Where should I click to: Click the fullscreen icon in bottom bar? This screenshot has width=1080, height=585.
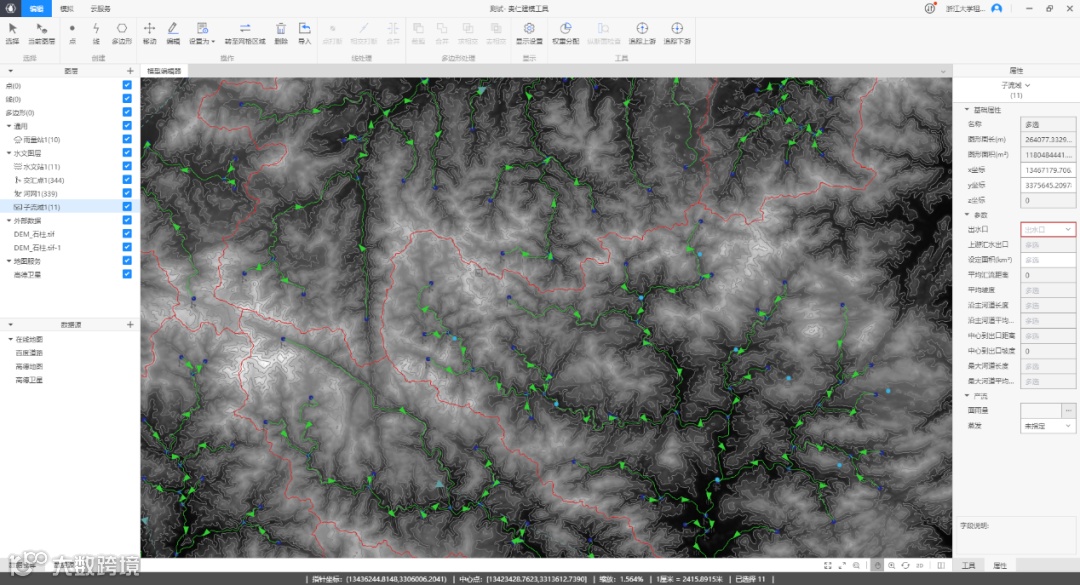coord(828,565)
